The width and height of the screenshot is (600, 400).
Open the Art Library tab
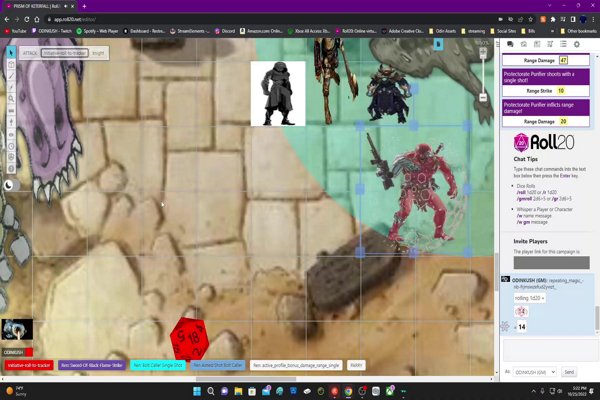click(523, 44)
